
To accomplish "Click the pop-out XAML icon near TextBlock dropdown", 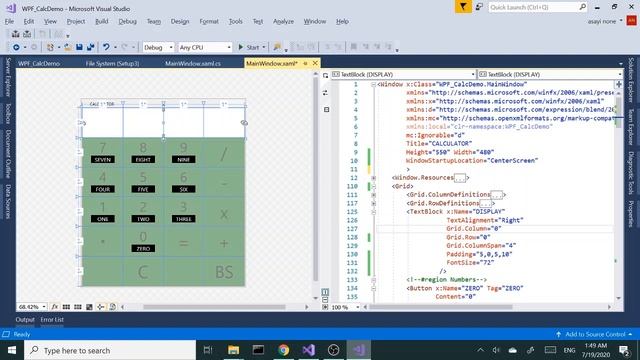I will click(x=325, y=75).
